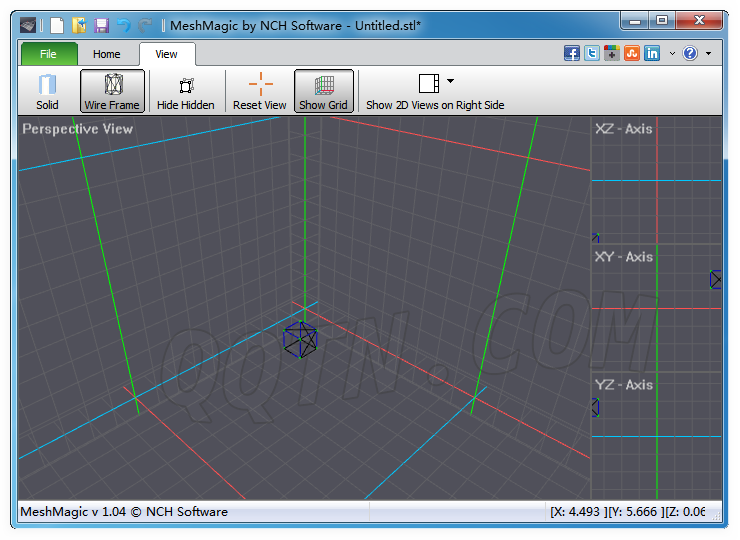Share on Facebook icon

pyautogui.click(x=572, y=54)
